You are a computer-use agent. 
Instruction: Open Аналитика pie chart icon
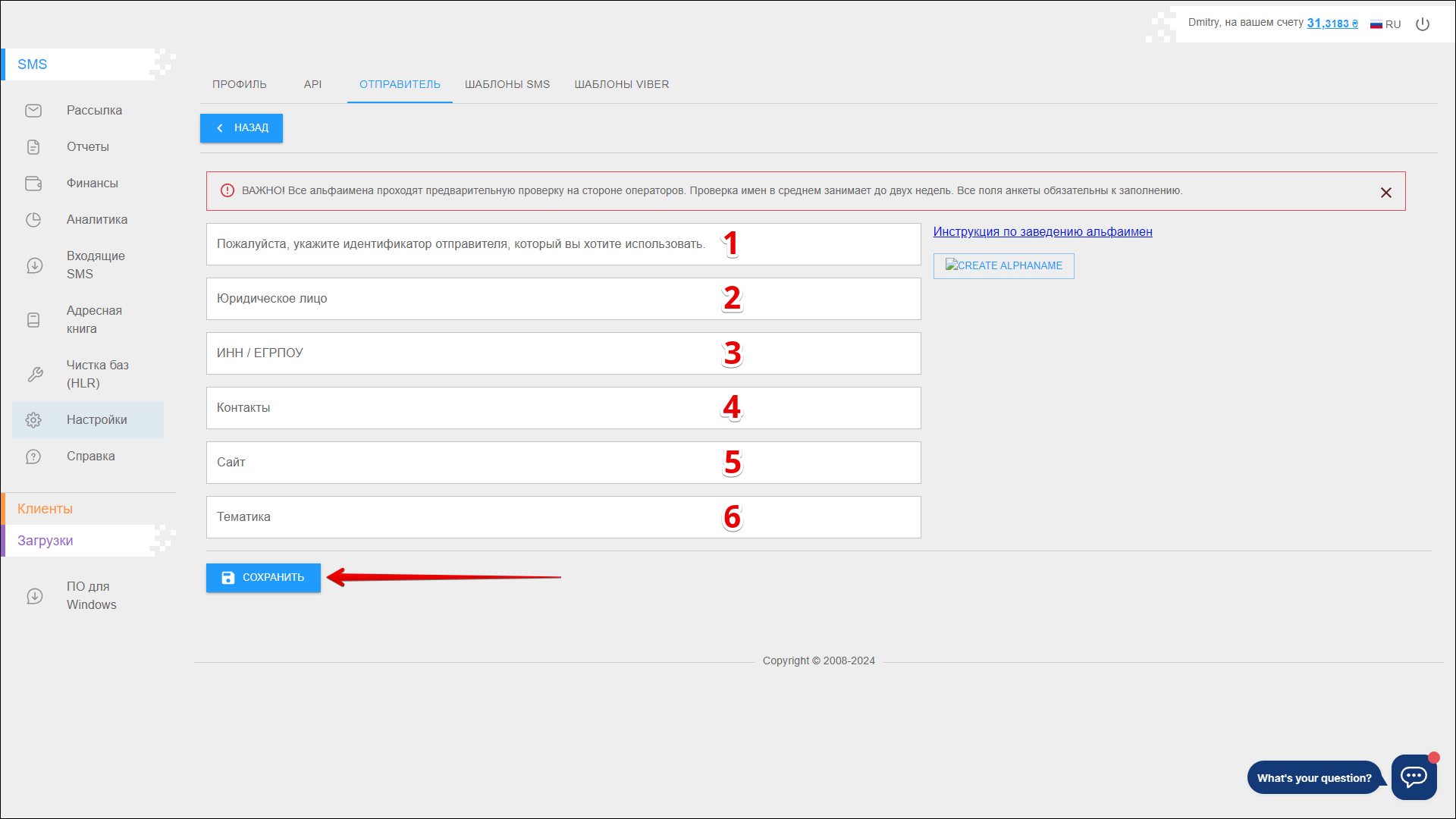pyautogui.click(x=33, y=220)
